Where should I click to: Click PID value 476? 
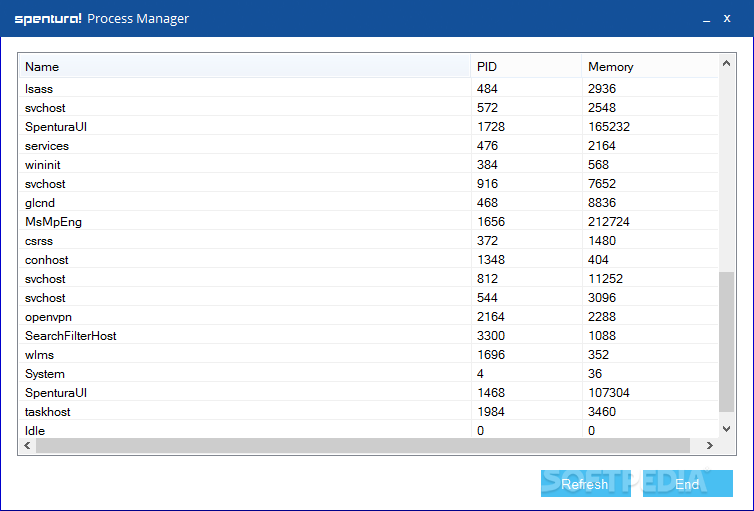[487, 146]
